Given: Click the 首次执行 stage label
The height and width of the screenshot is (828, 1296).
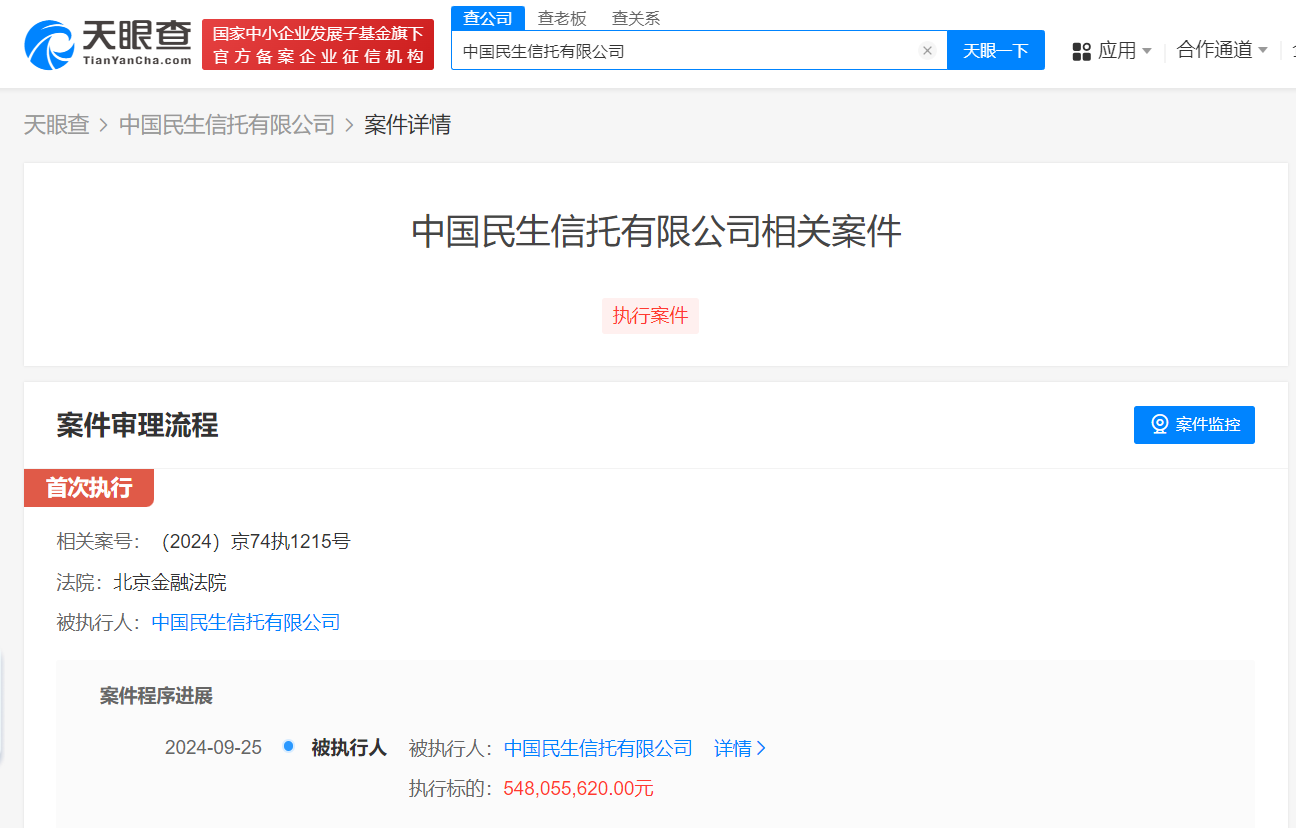Looking at the screenshot, I should point(89,488).
